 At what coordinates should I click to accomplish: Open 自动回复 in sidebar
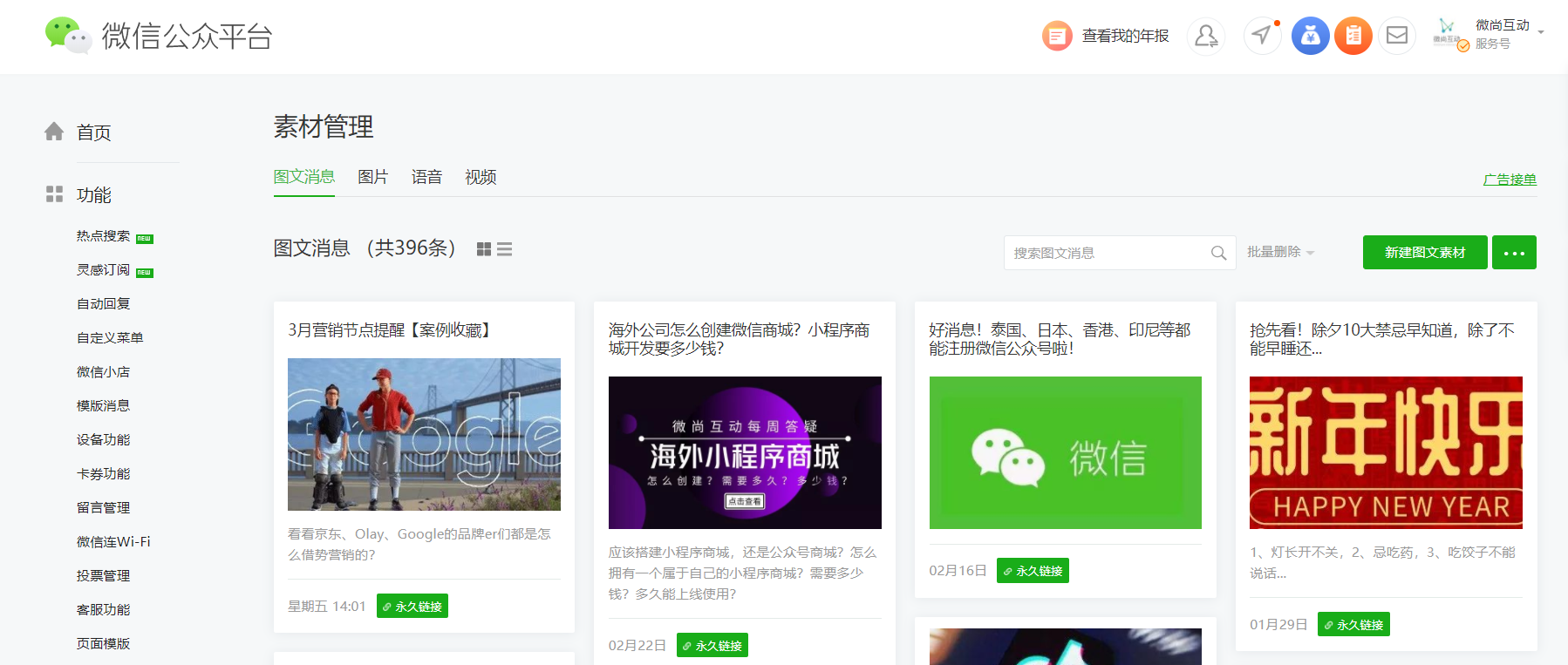point(103,304)
